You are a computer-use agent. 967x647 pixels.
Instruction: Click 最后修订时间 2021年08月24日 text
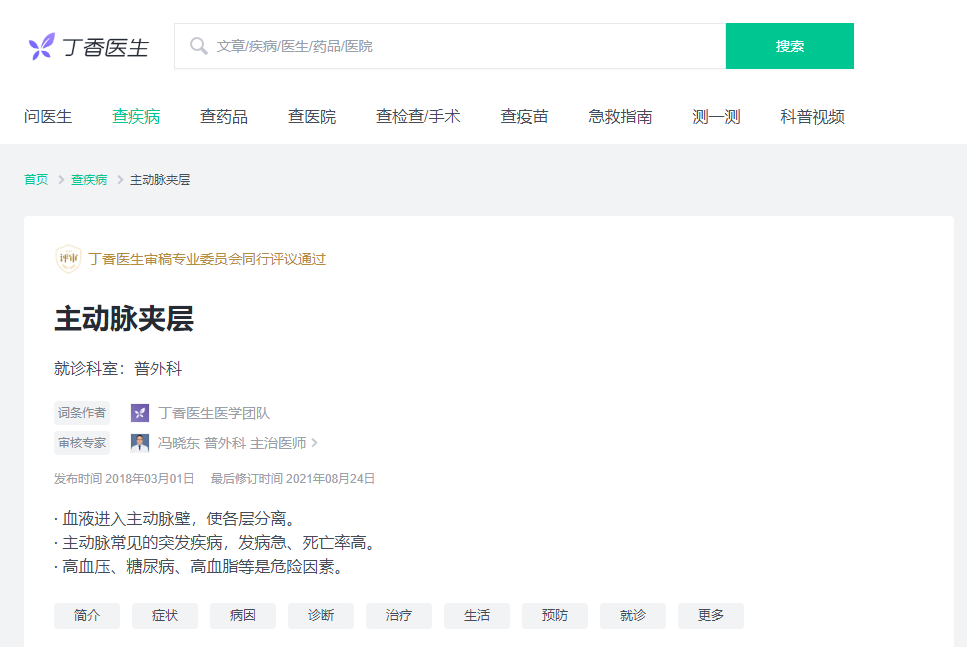point(293,479)
